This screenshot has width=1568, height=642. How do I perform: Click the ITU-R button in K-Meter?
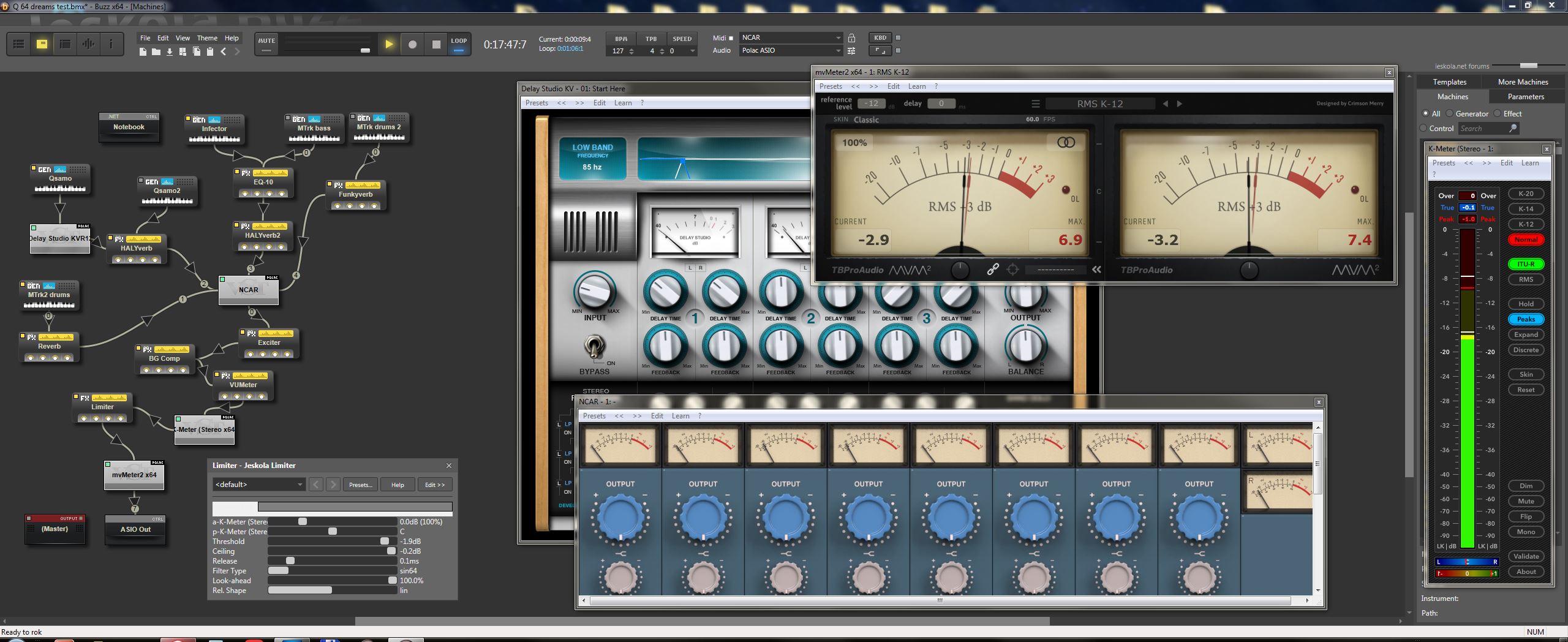pyautogui.click(x=1526, y=264)
